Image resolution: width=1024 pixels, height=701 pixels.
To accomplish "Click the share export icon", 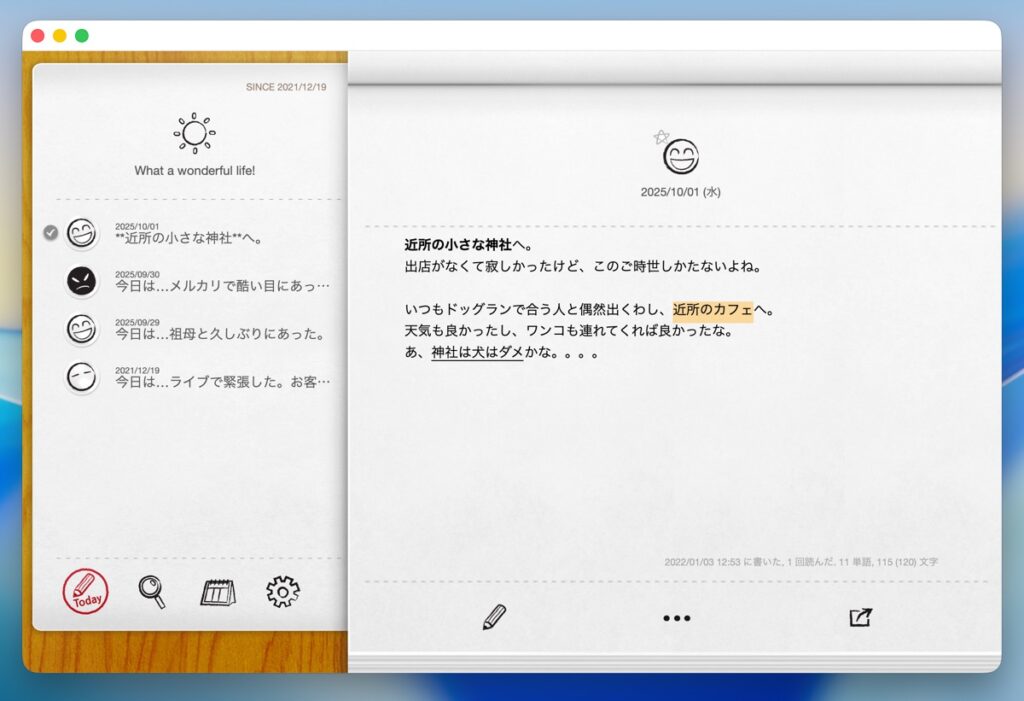I will pos(860,617).
